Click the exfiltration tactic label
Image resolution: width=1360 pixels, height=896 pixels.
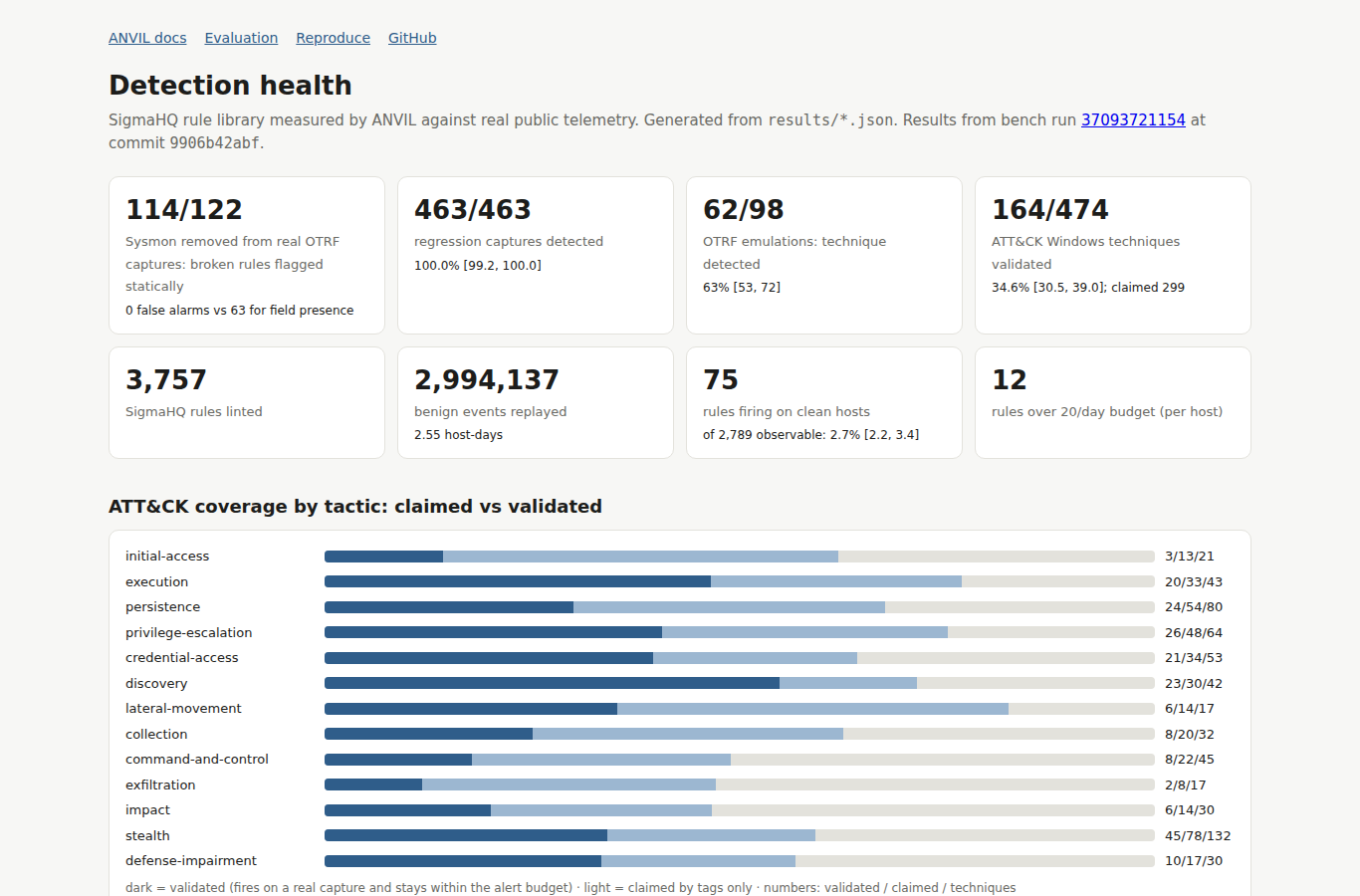coord(160,784)
